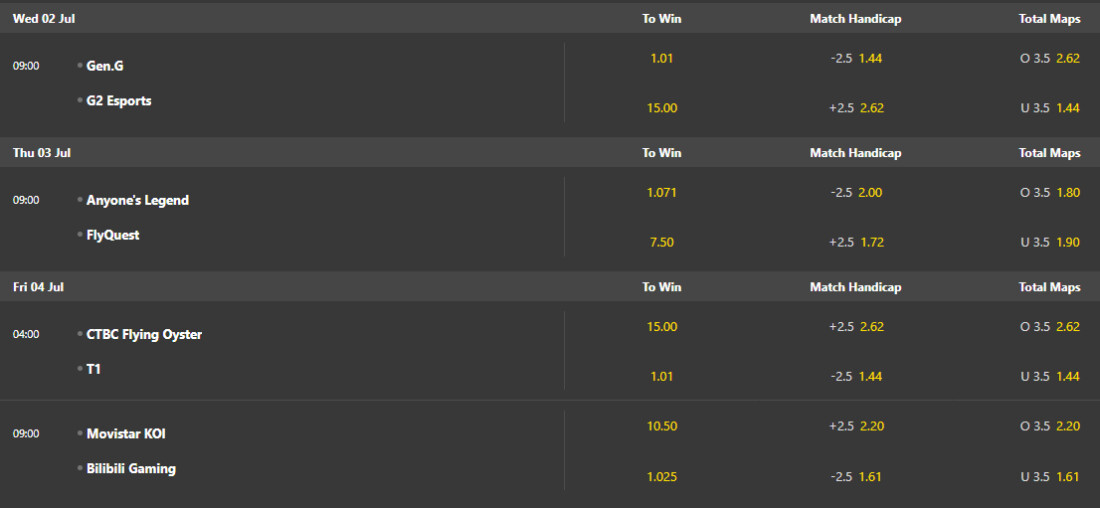The height and width of the screenshot is (508, 1100).
Task: Choose Bilibili Gaming To Win at 1.025
Action: tap(662, 476)
